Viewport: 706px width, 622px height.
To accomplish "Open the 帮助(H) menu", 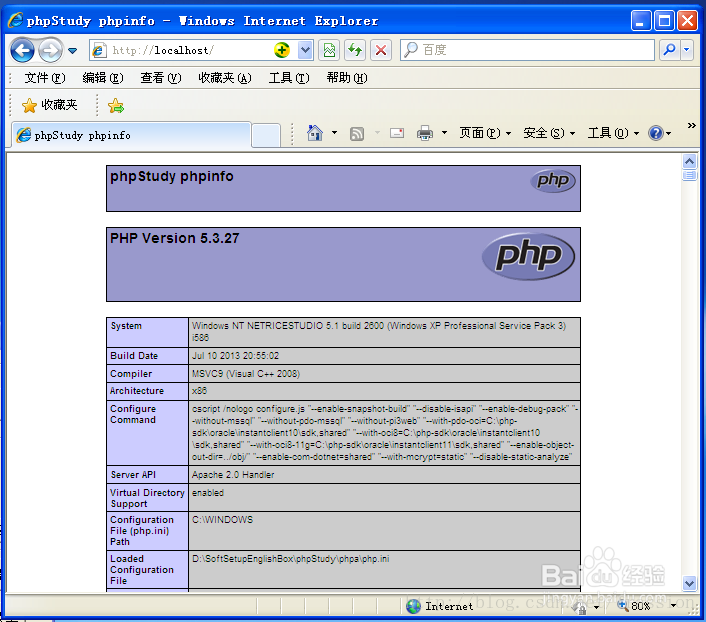I will [x=347, y=78].
